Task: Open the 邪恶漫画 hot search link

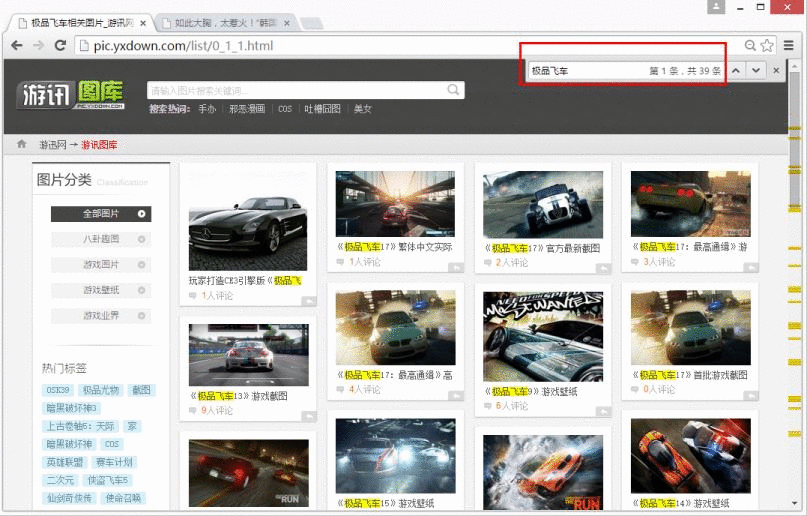Action: click(x=247, y=109)
